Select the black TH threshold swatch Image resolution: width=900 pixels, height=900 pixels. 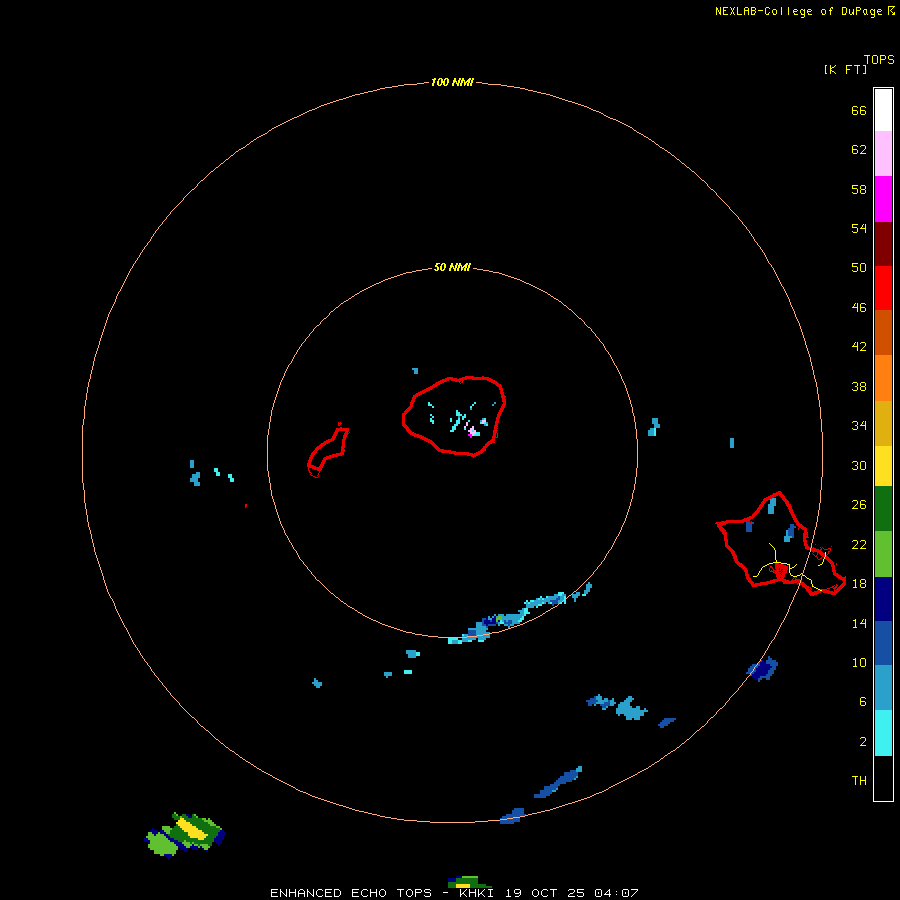883,778
